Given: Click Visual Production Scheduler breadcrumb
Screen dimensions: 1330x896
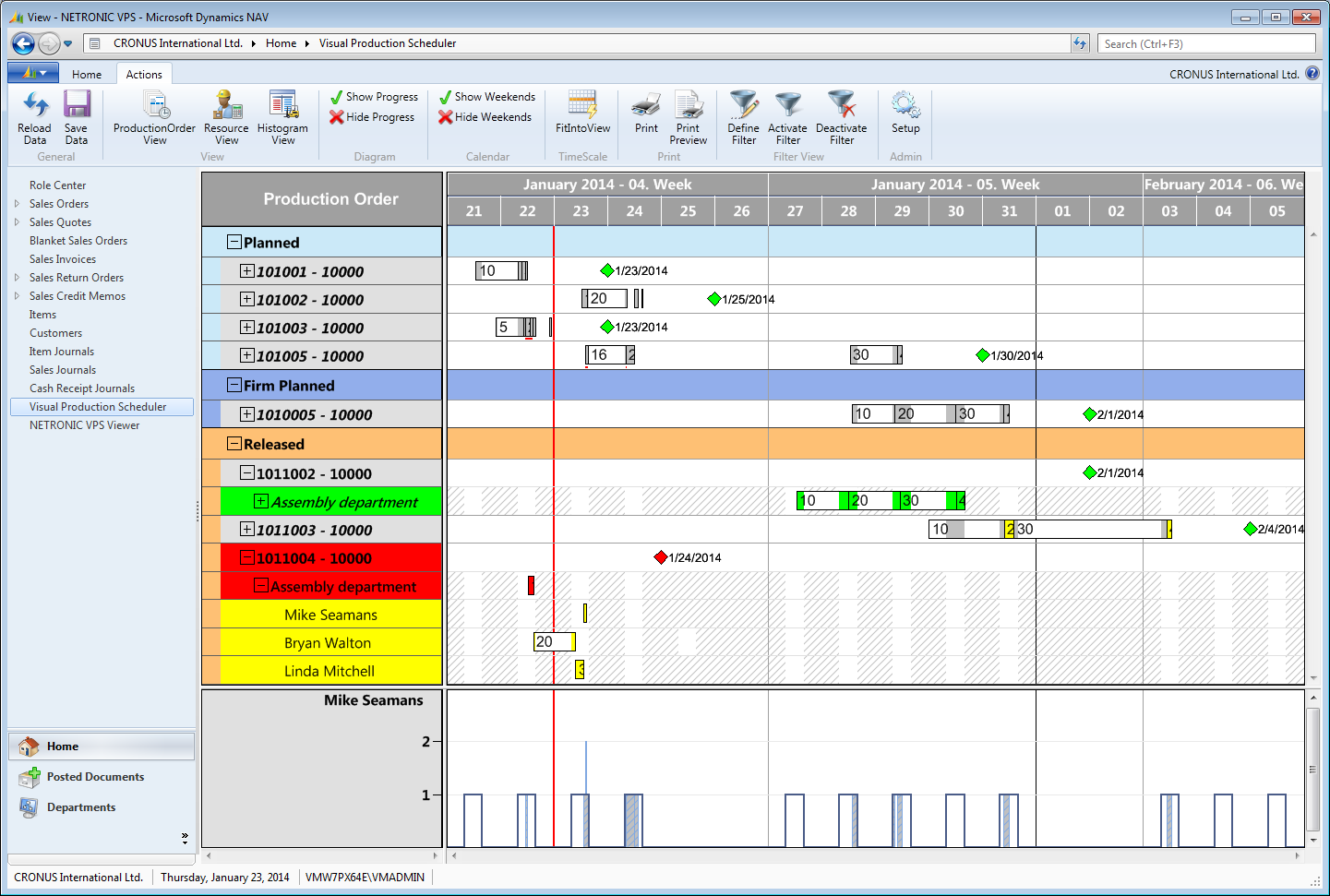Looking at the screenshot, I should (388, 43).
